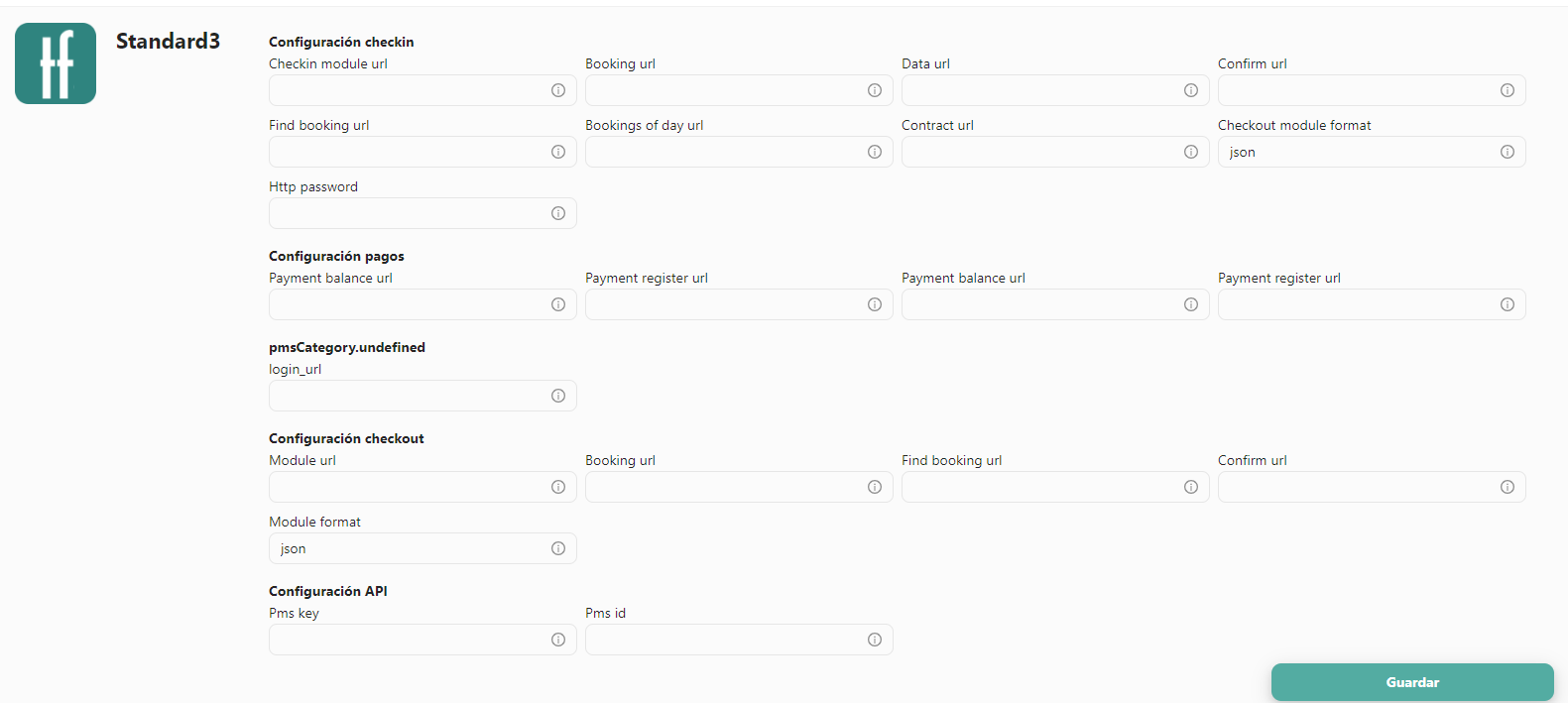Click info icon in Checkin module url field
Image resolution: width=1568 pixels, height=703 pixels.
tap(558, 90)
